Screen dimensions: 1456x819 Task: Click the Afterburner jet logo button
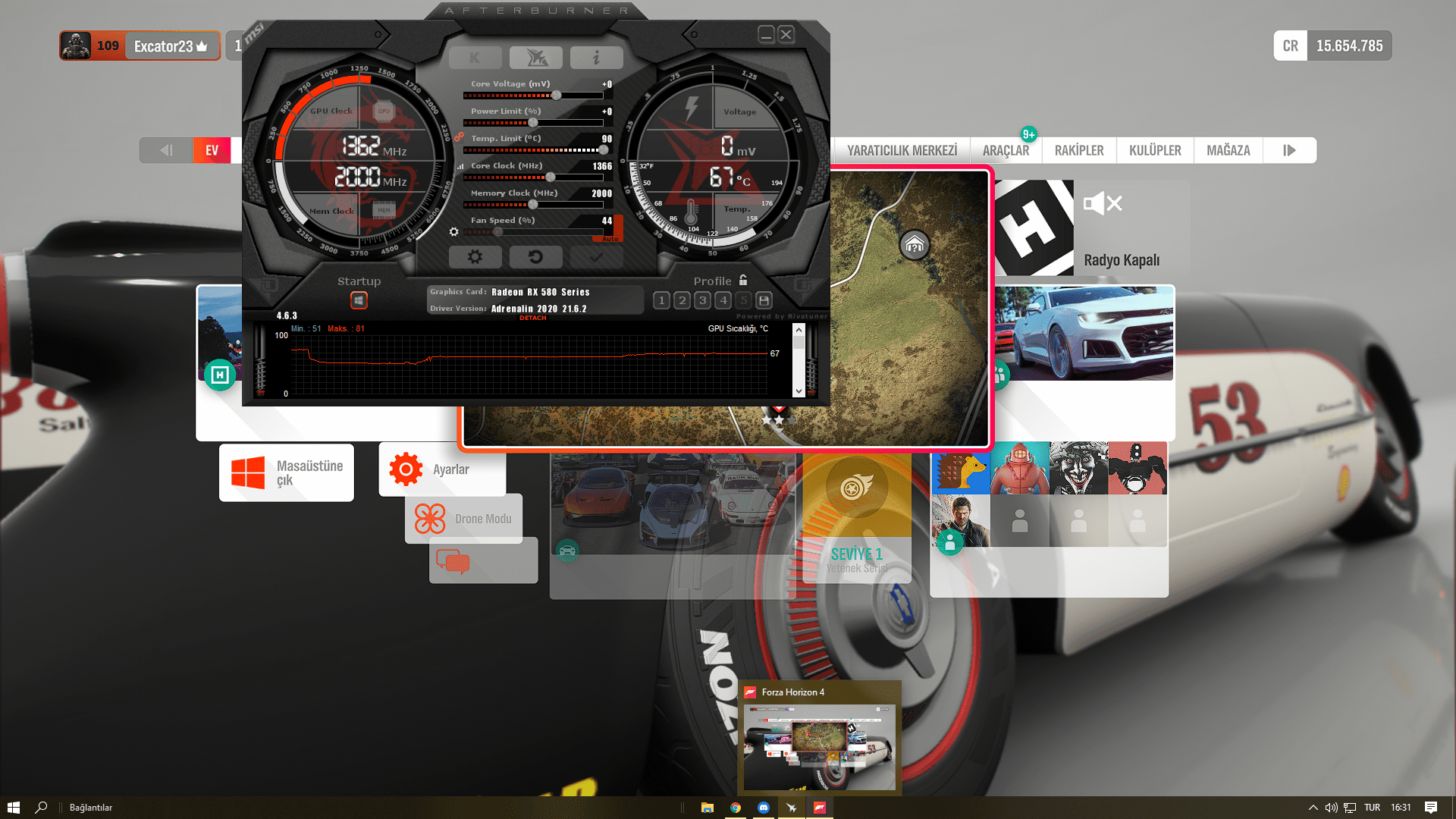click(x=535, y=58)
